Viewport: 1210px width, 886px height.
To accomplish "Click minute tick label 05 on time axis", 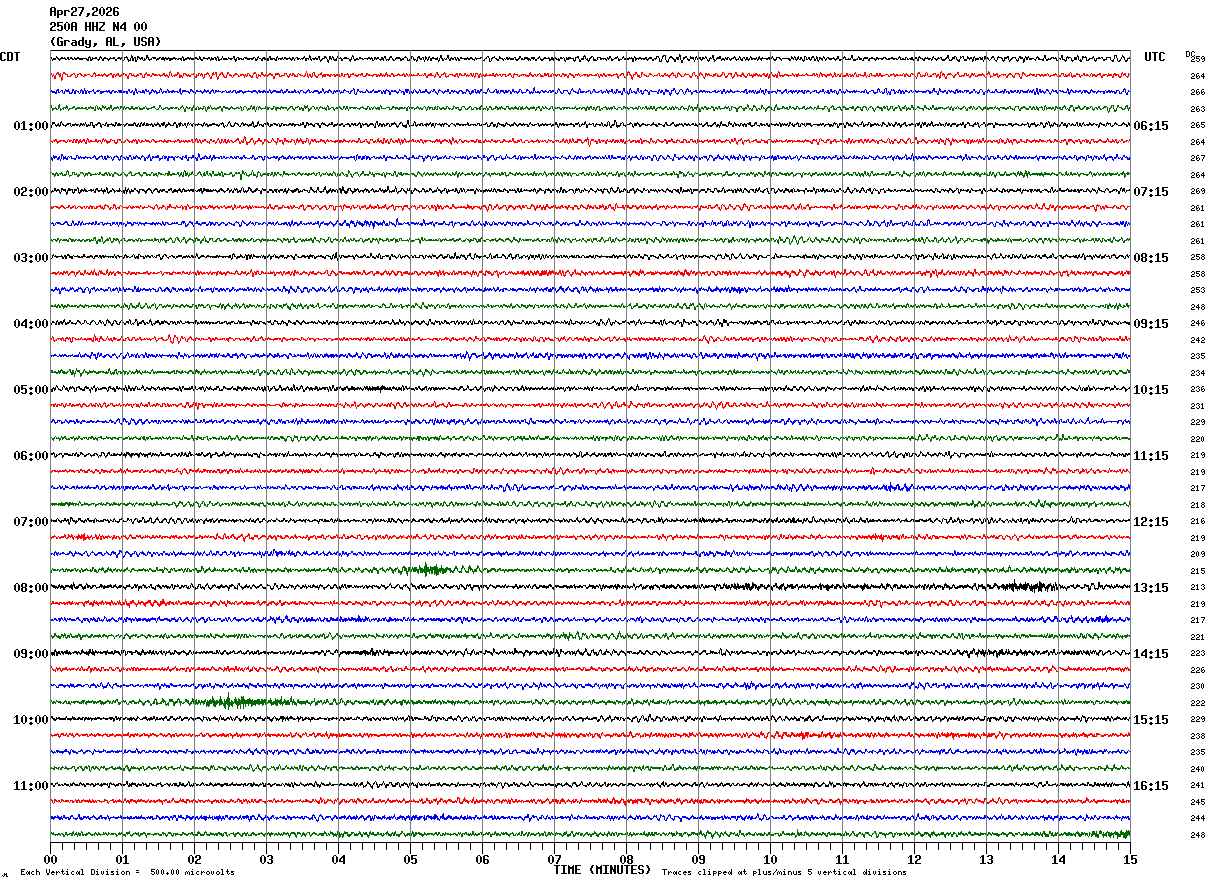I will click(x=410, y=859).
